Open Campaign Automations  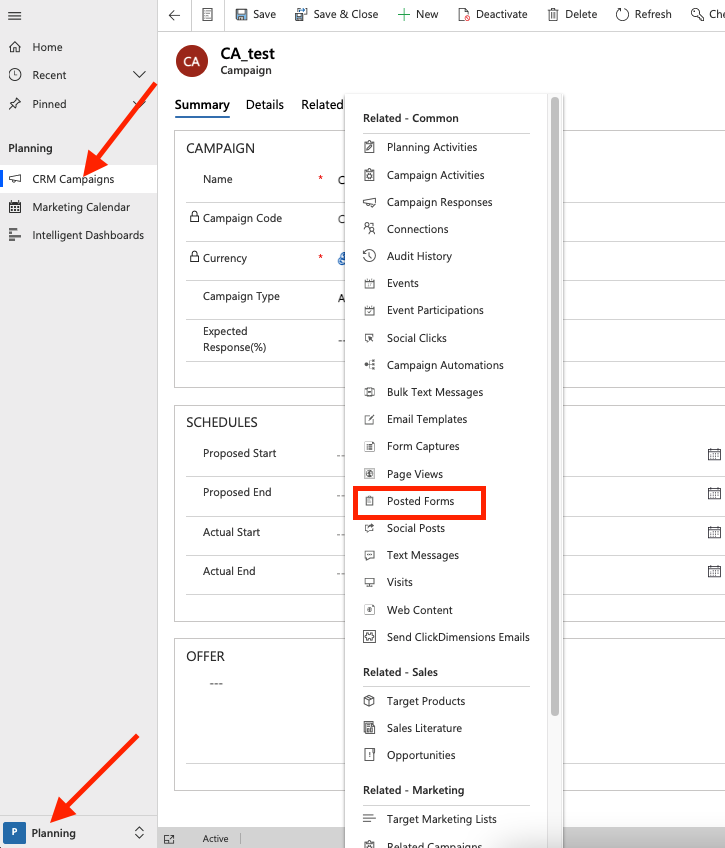click(444, 365)
